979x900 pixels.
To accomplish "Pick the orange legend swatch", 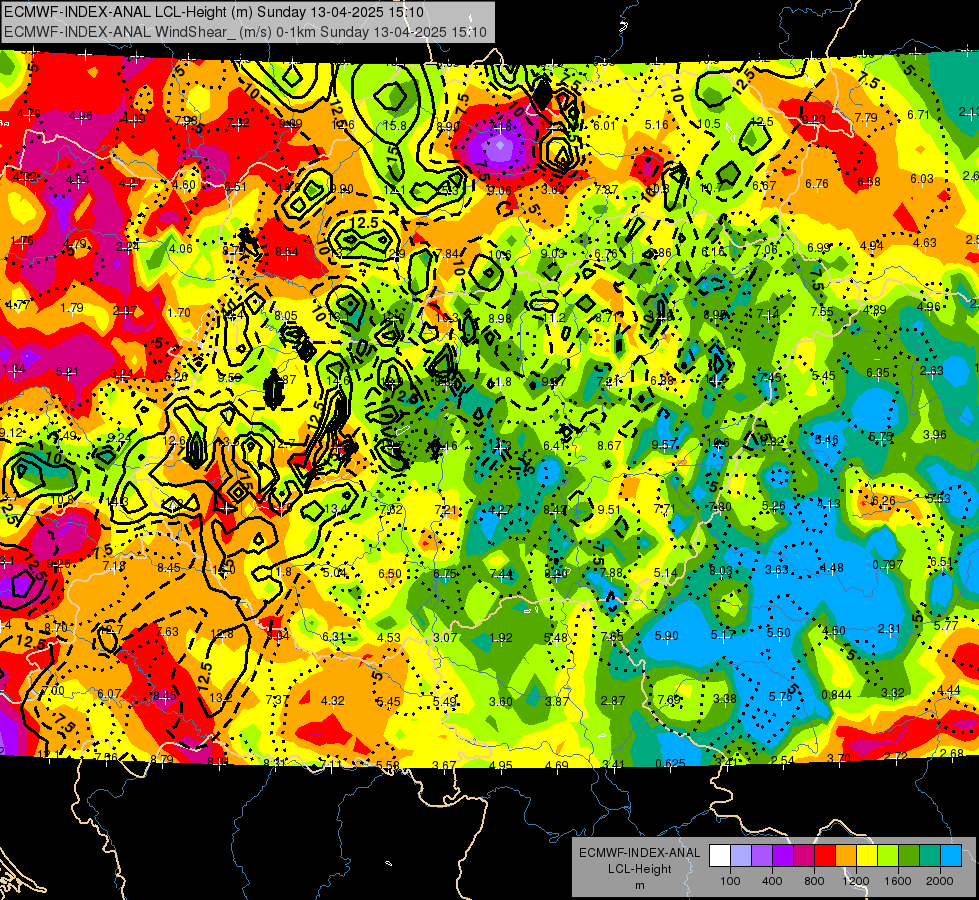I will tap(845, 856).
